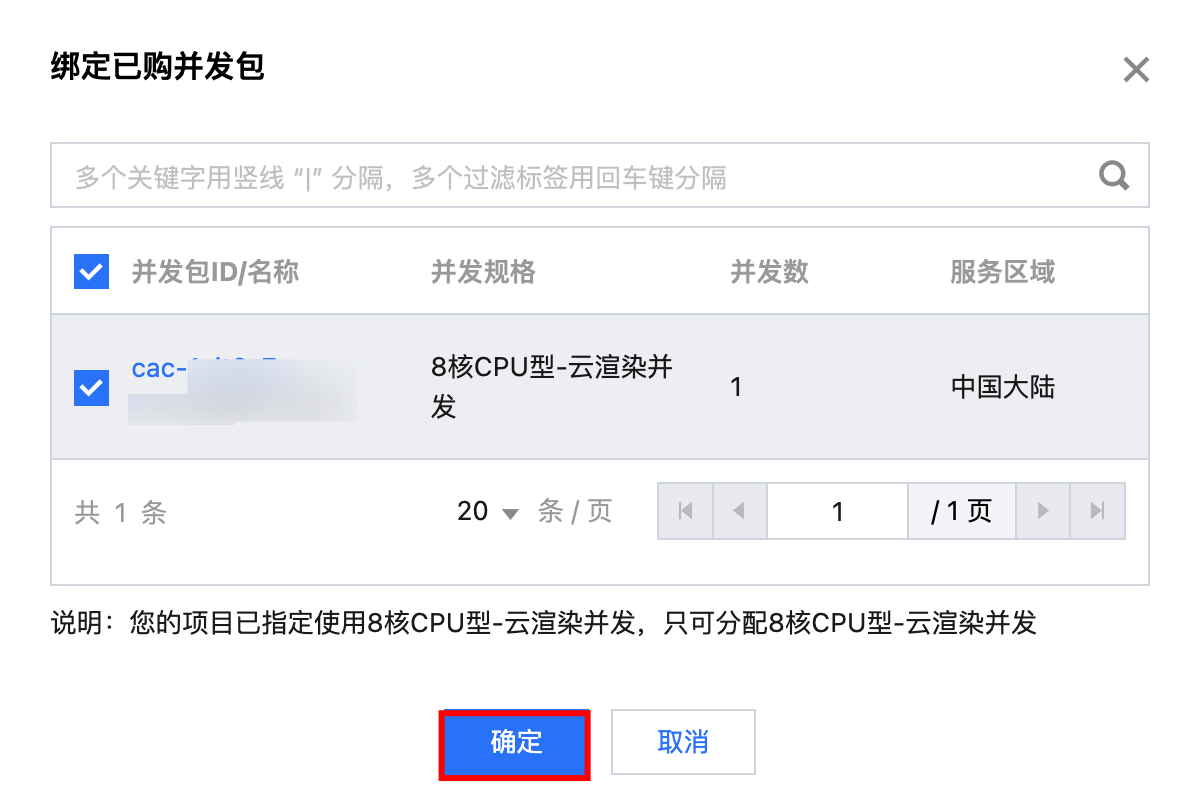The image size is (1196, 796).
Task: Click the 并发数 column header
Action: click(769, 271)
